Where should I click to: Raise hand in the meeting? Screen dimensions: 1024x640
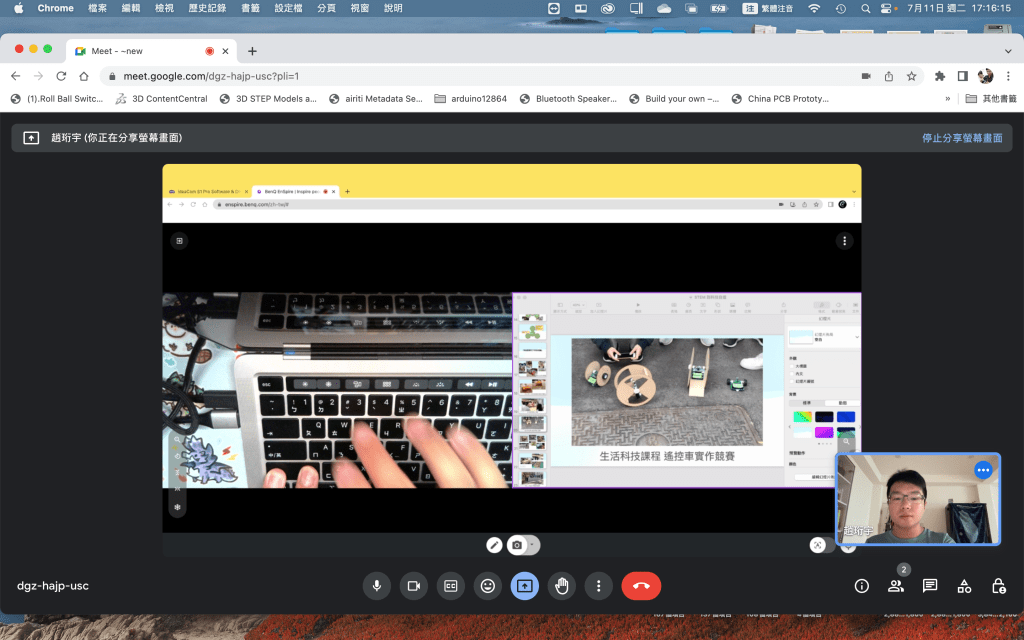[561, 586]
